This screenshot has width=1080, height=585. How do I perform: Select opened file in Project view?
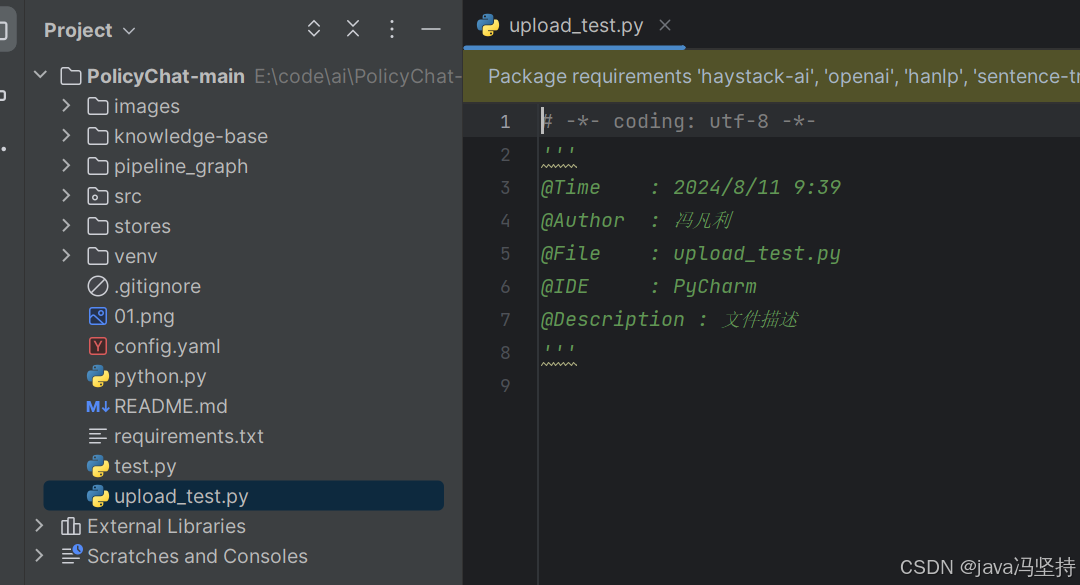click(313, 29)
